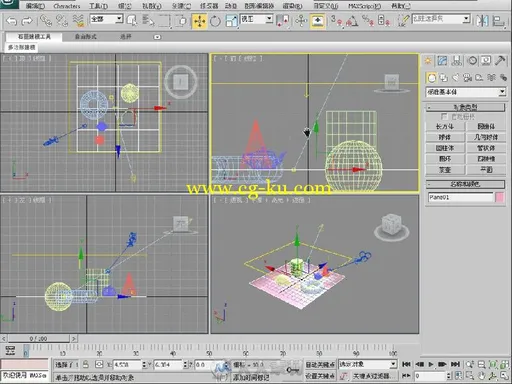Select the Lights category icon
The height and width of the screenshot is (384, 512).
pyautogui.click(x=455, y=78)
